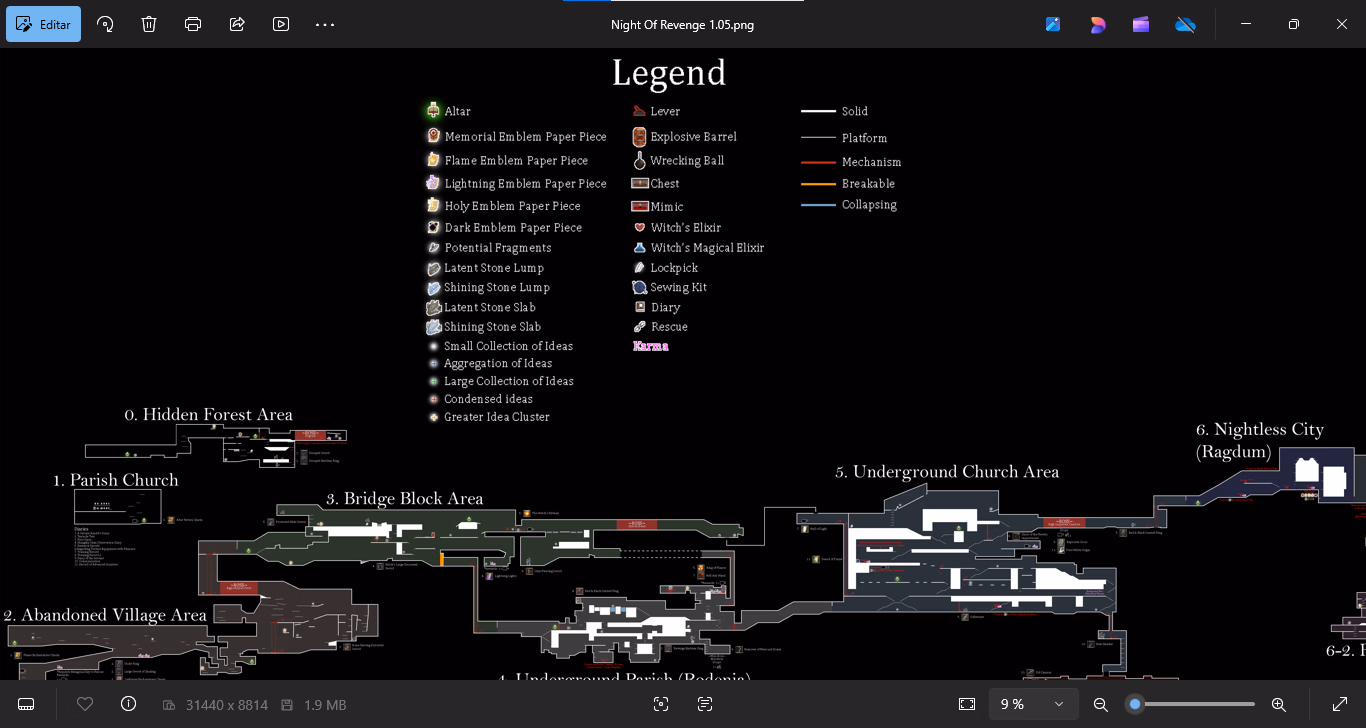Open the share options
The height and width of the screenshot is (728, 1366).
coord(237,24)
